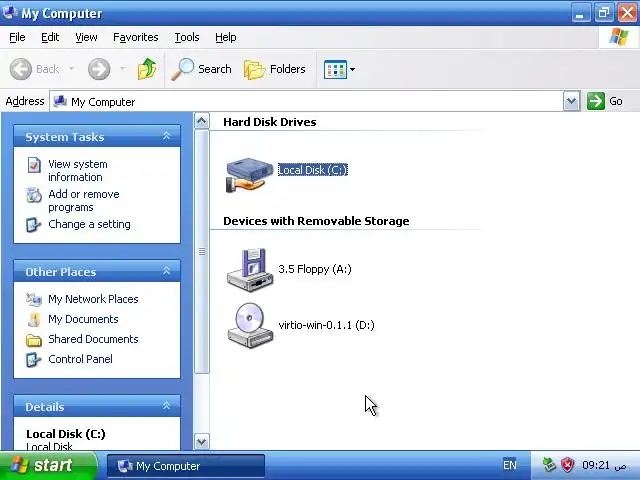Image resolution: width=640 pixels, height=480 pixels.
Task: Open Shared Documents link
Action: tap(93, 339)
